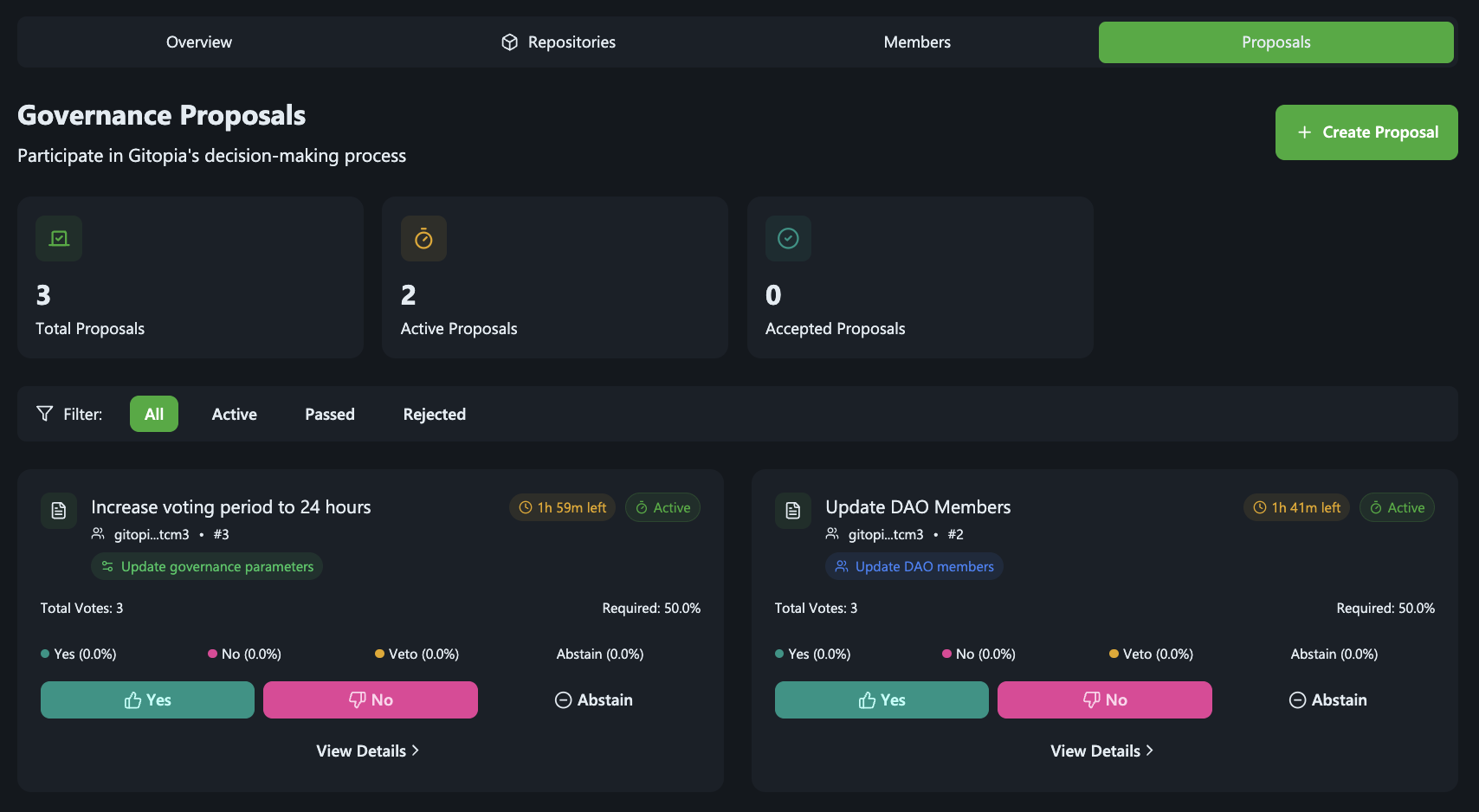
Task: Open 'Update DAO Members' proposal title
Action: (x=918, y=507)
